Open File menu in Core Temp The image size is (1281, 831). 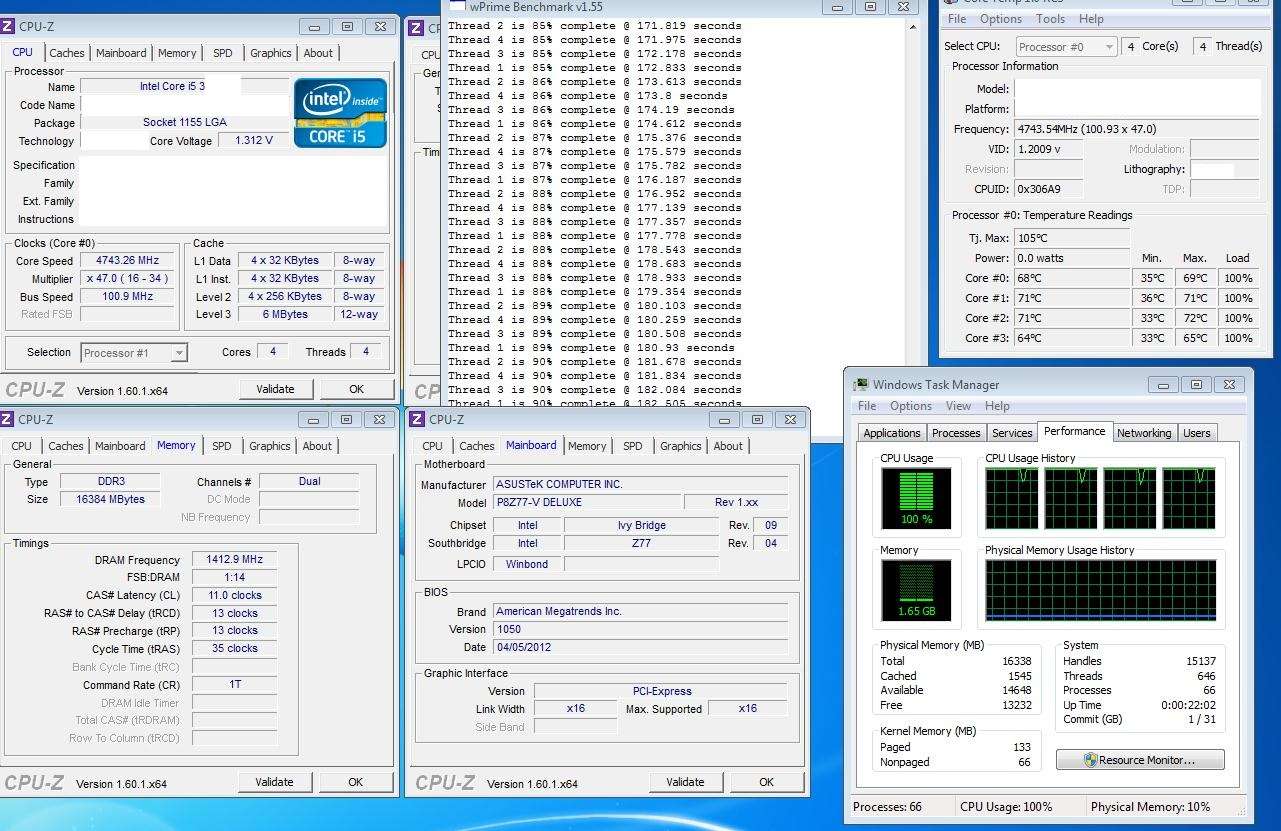[x=957, y=19]
